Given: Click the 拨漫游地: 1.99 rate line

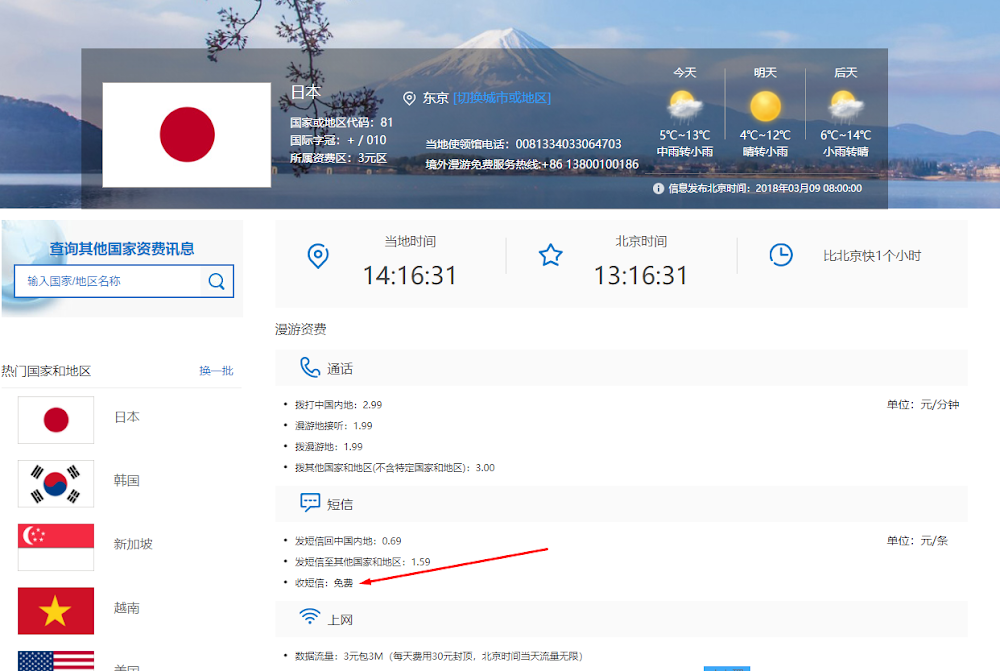Looking at the screenshot, I should pyautogui.click(x=328, y=447).
